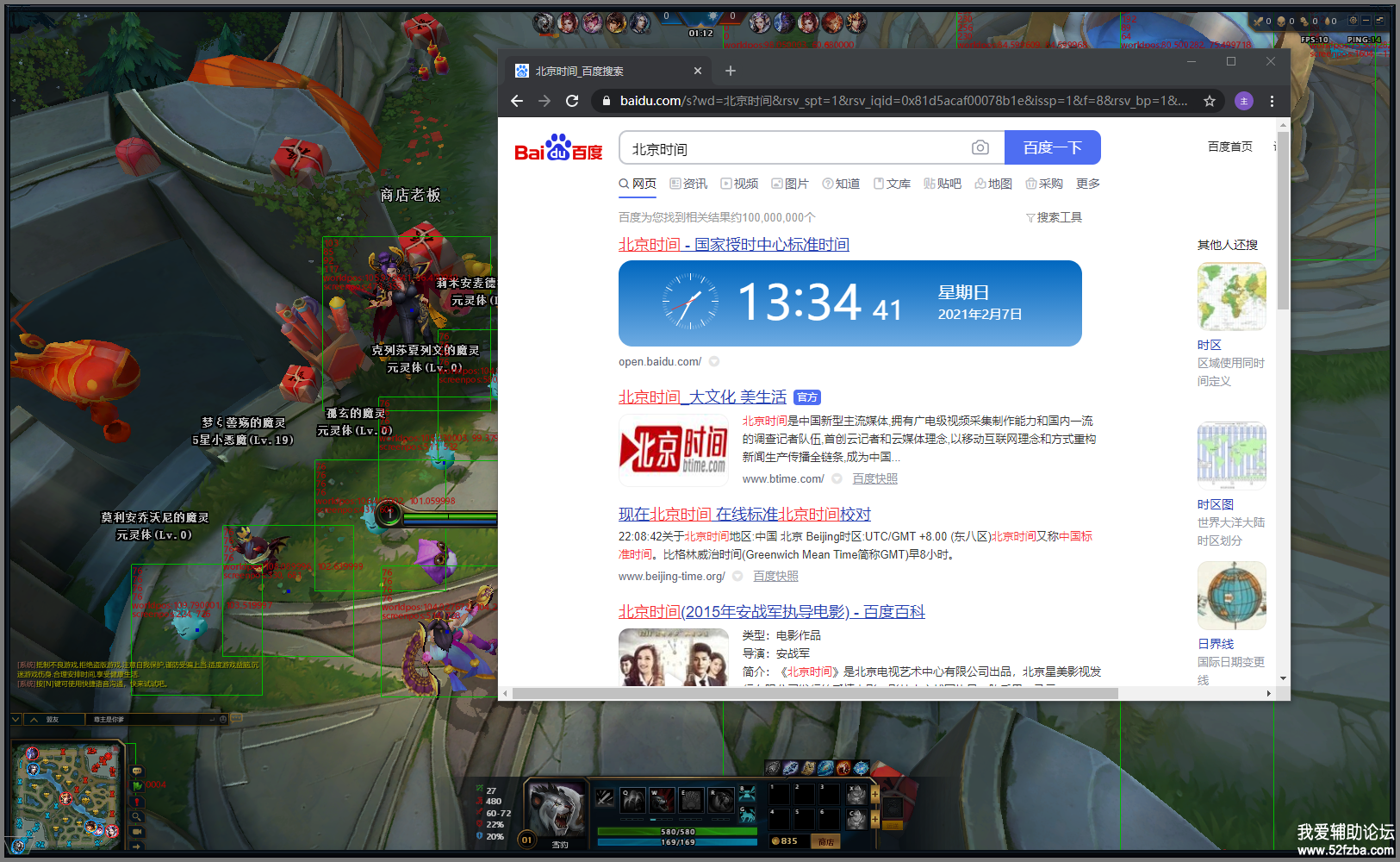Open the 百度首页 link
1400x862 pixels.
tap(1230, 147)
